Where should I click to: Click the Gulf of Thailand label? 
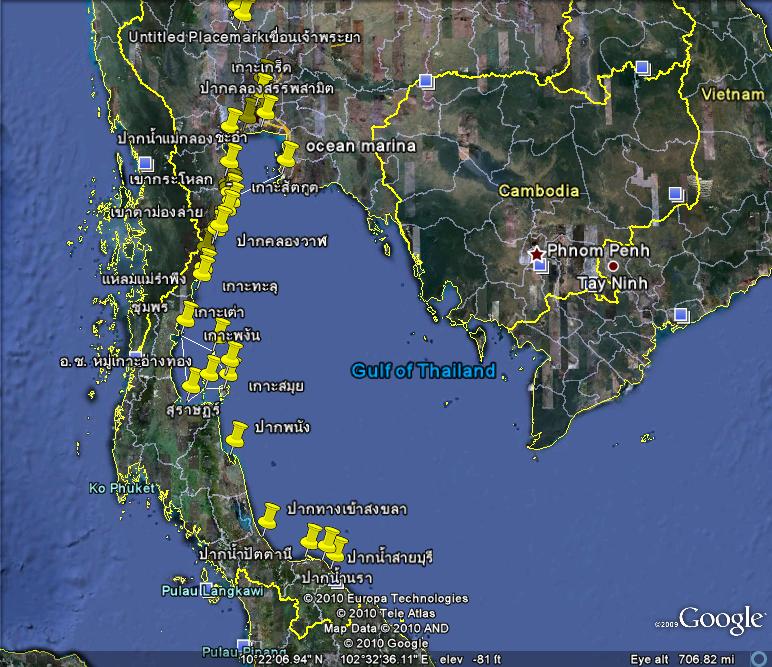pyautogui.click(x=423, y=372)
